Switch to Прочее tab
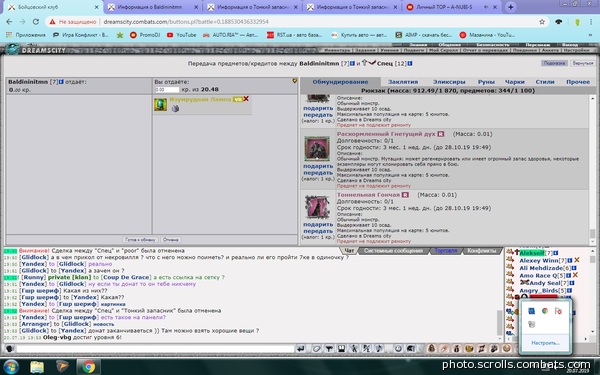600x375 pixels. coord(578,82)
